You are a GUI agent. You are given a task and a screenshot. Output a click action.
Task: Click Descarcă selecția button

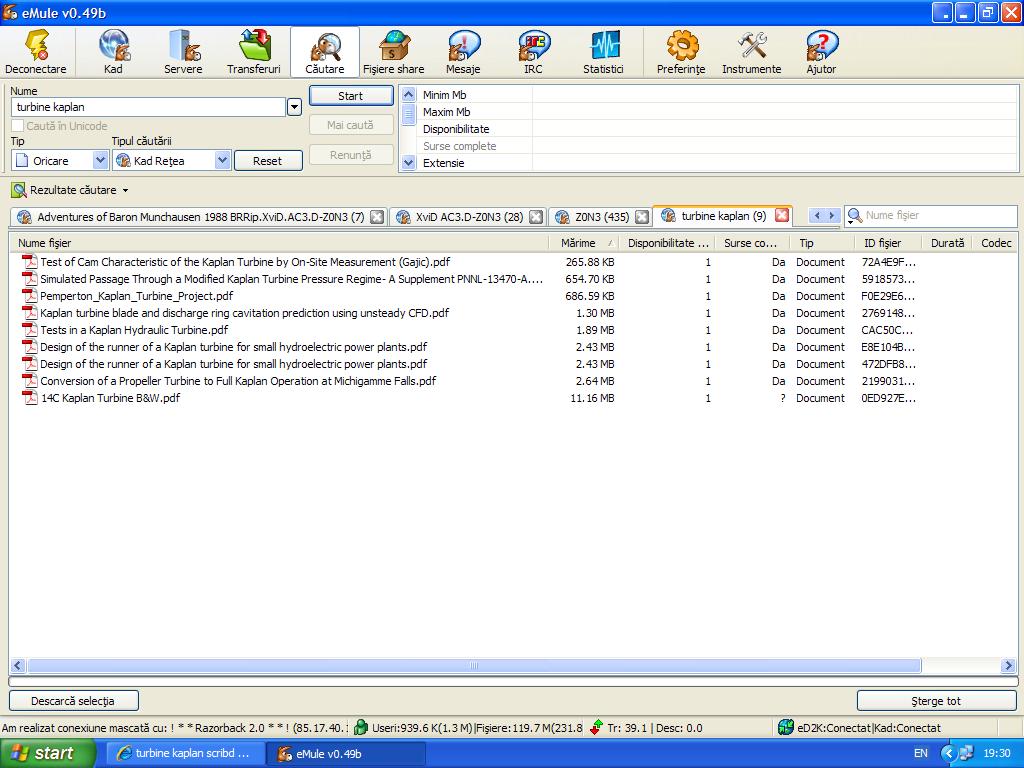click(x=73, y=701)
